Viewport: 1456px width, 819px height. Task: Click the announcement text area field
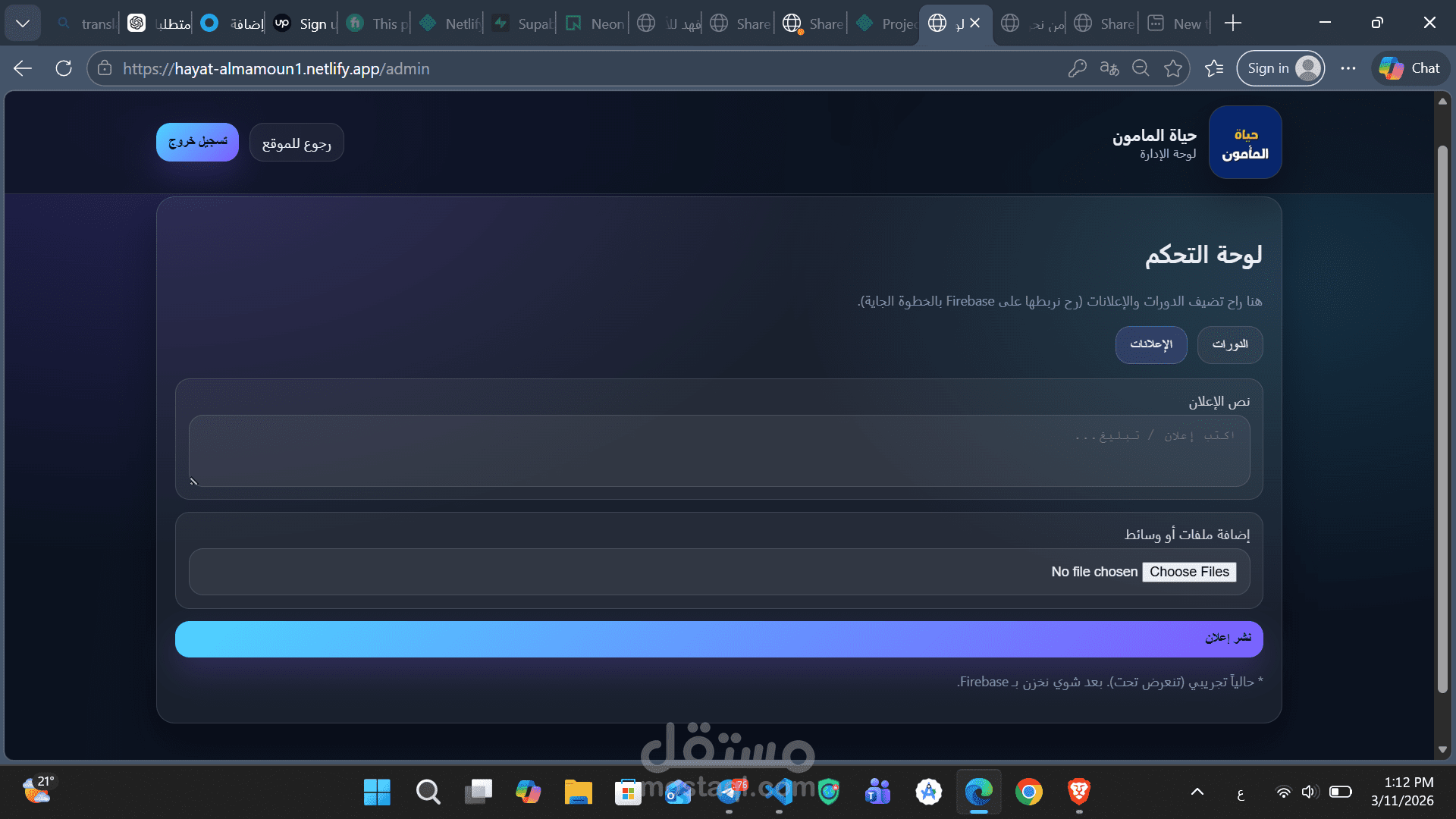tap(719, 450)
